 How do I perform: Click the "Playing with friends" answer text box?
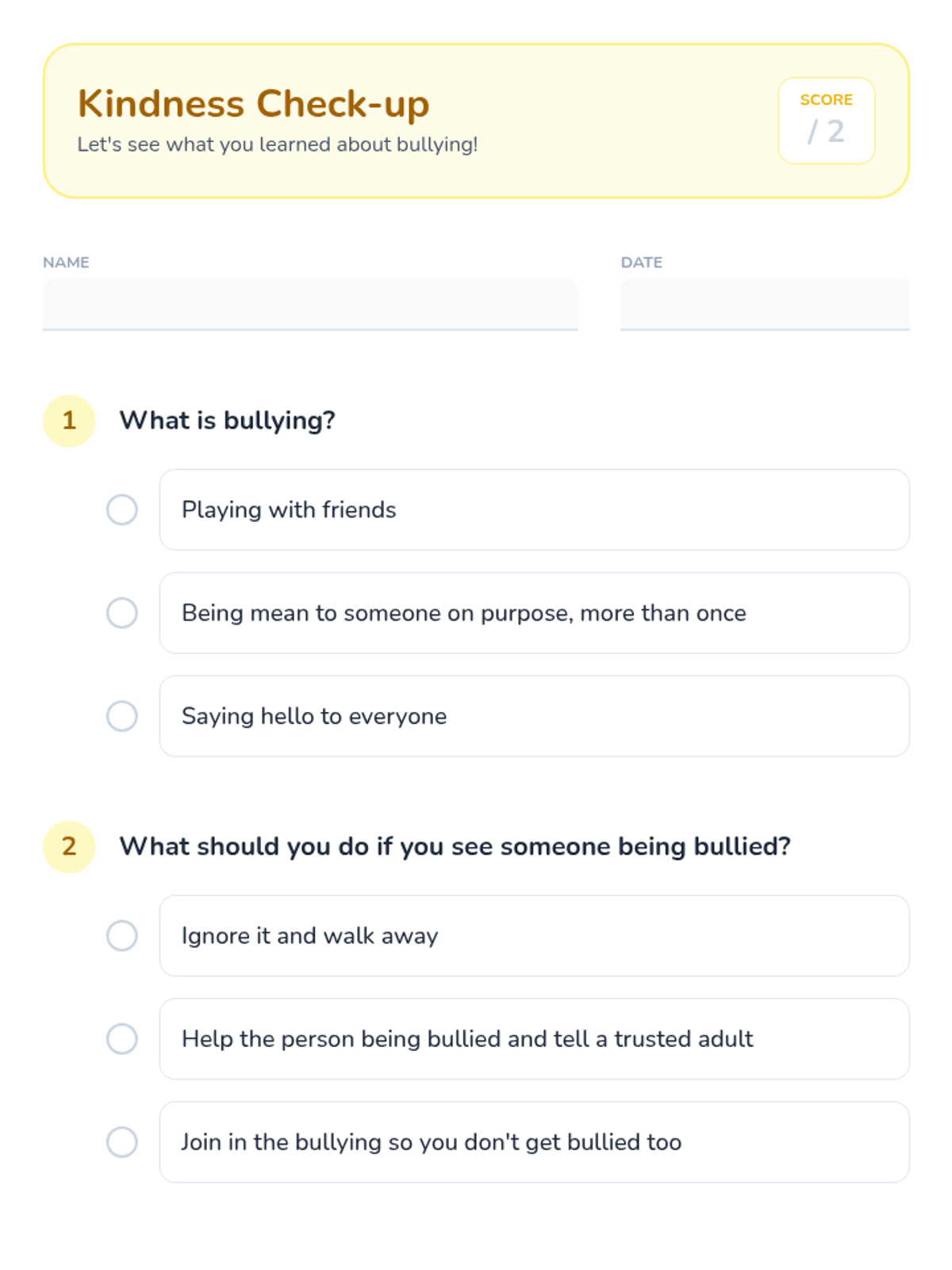pyautogui.click(x=534, y=510)
